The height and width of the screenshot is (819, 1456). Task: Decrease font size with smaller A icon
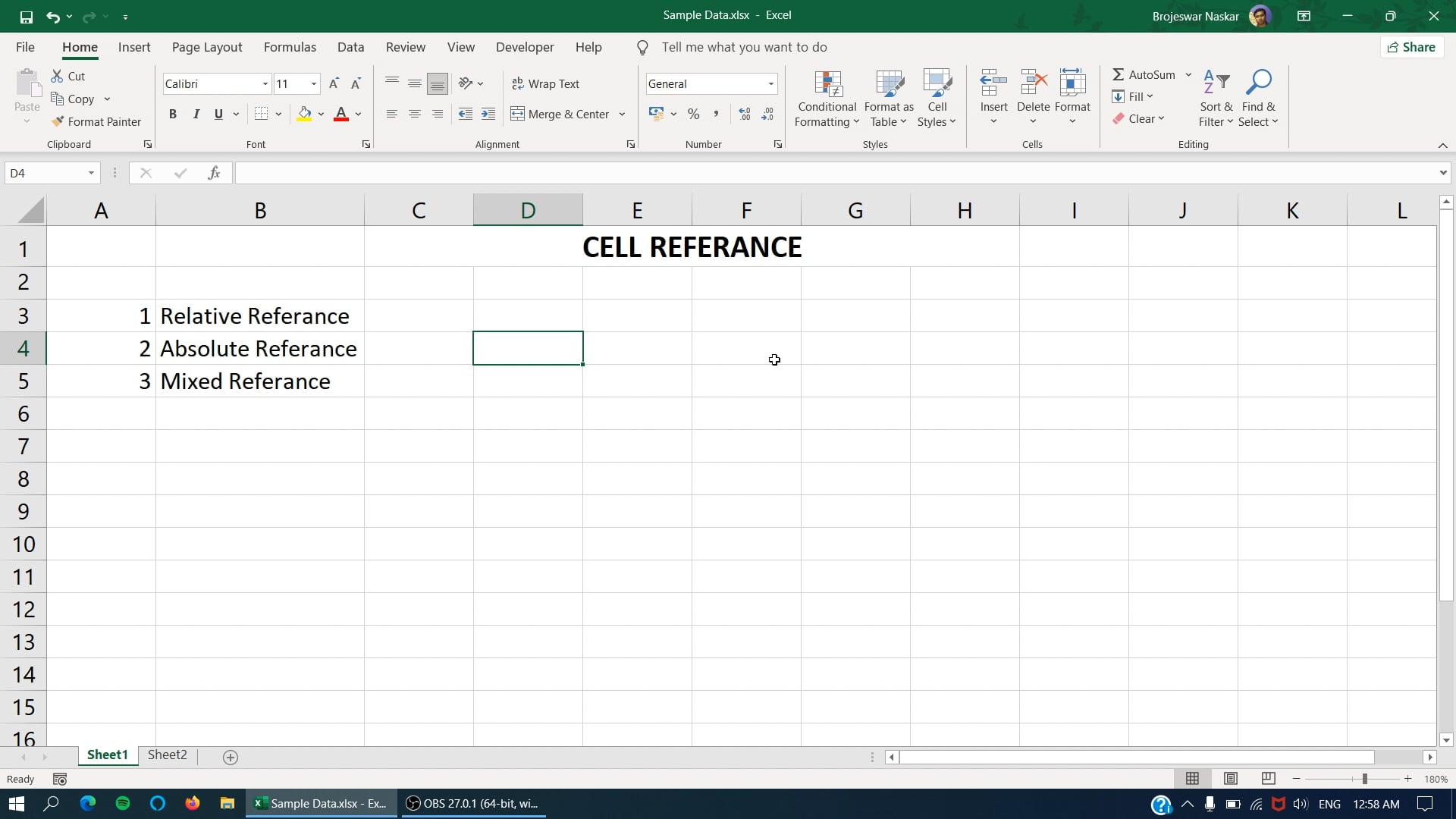(x=356, y=83)
